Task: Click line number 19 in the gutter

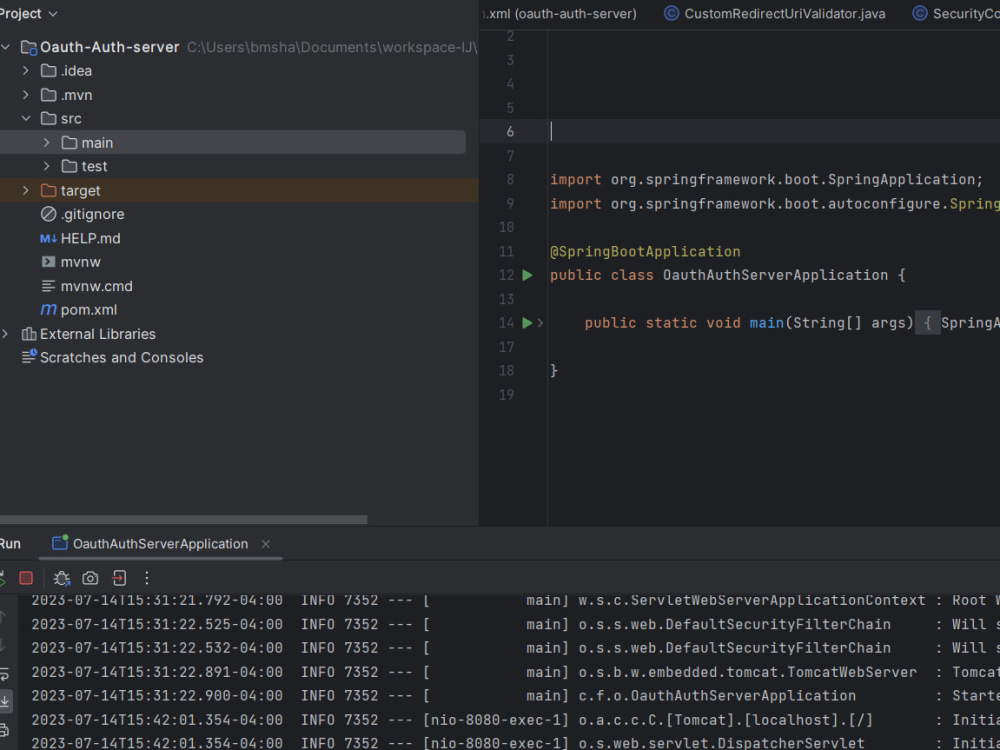Action: [506, 395]
